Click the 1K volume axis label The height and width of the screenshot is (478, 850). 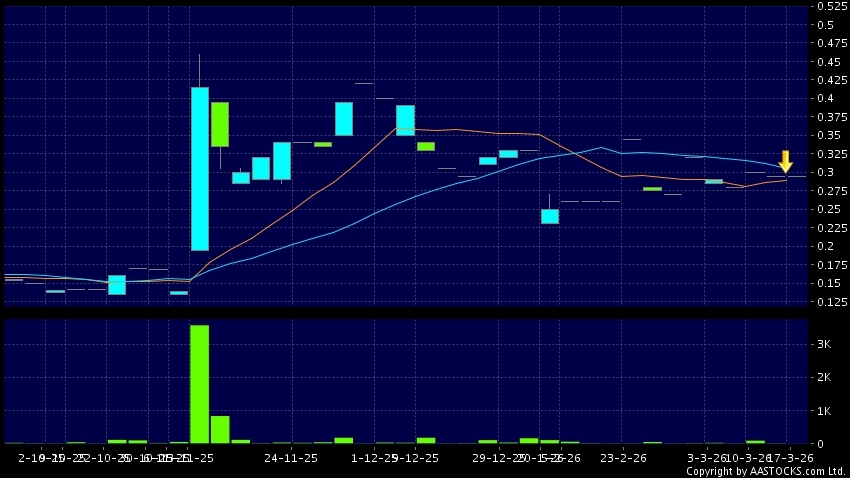coord(824,411)
